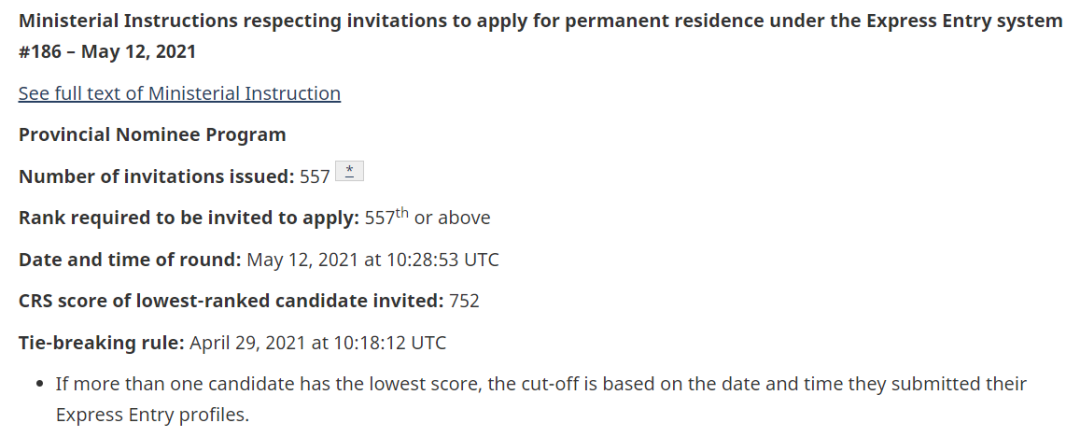This screenshot has width=1080, height=437.
Task: Click the asterisk footnote button beside 557
Action: 349,172
